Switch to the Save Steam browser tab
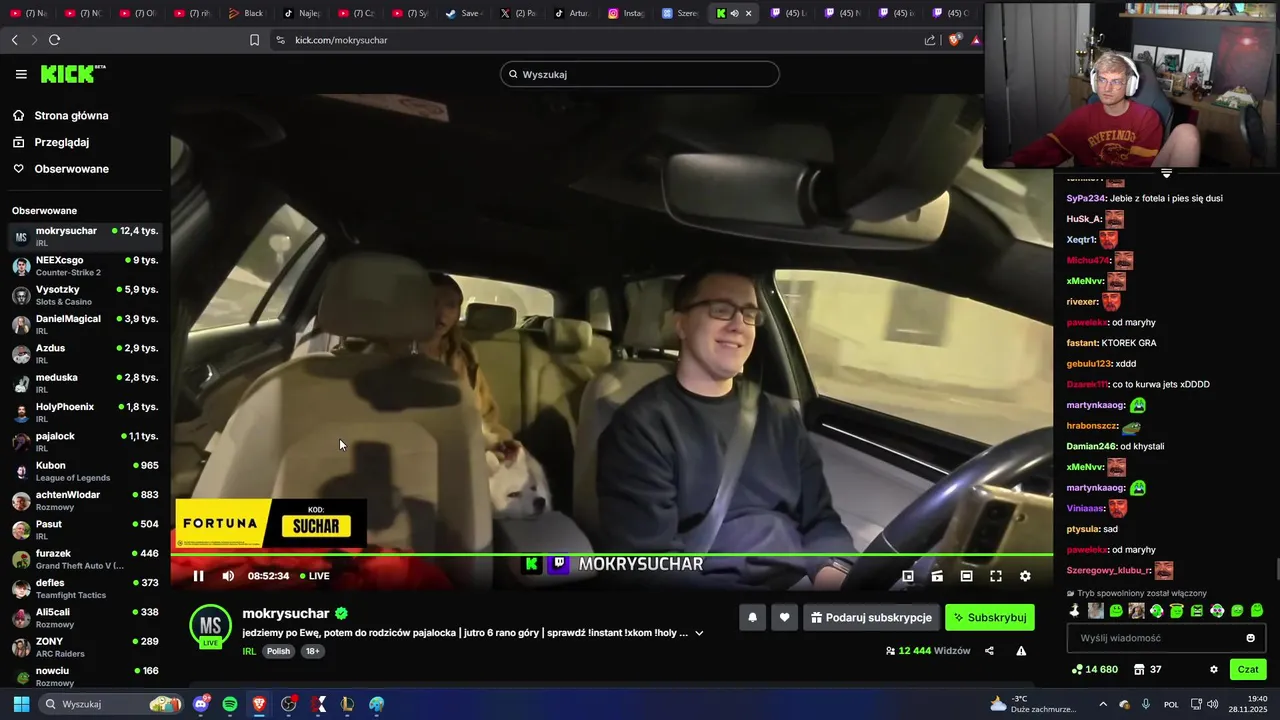 coord(462,13)
